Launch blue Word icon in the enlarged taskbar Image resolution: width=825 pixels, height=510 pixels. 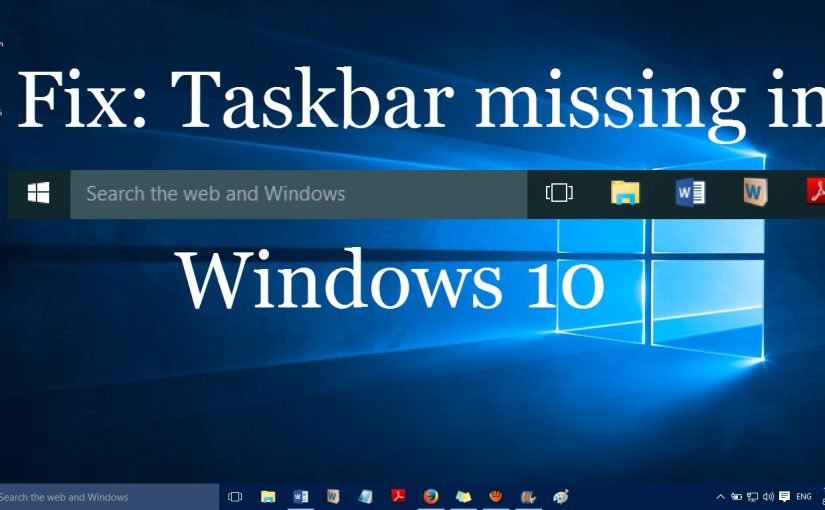[x=690, y=193]
